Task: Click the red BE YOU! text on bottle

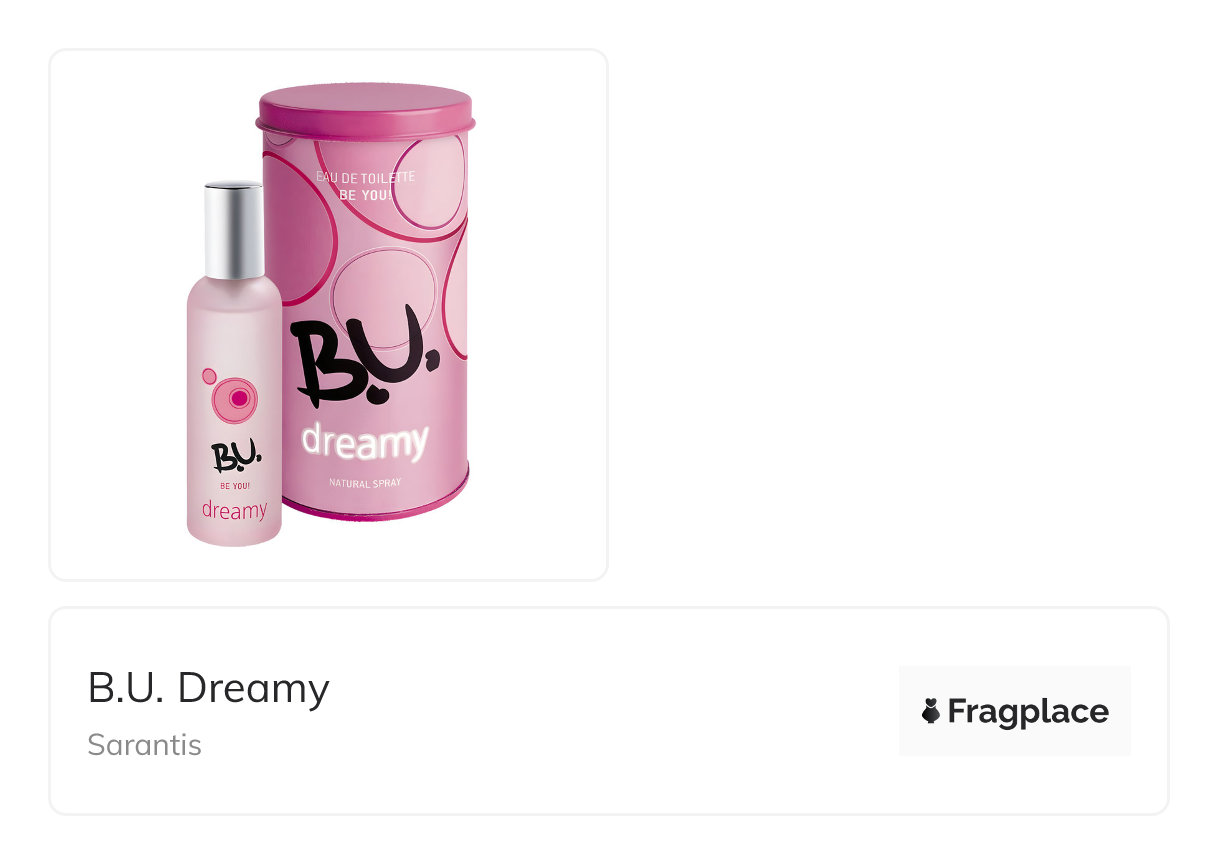Action: [x=235, y=486]
